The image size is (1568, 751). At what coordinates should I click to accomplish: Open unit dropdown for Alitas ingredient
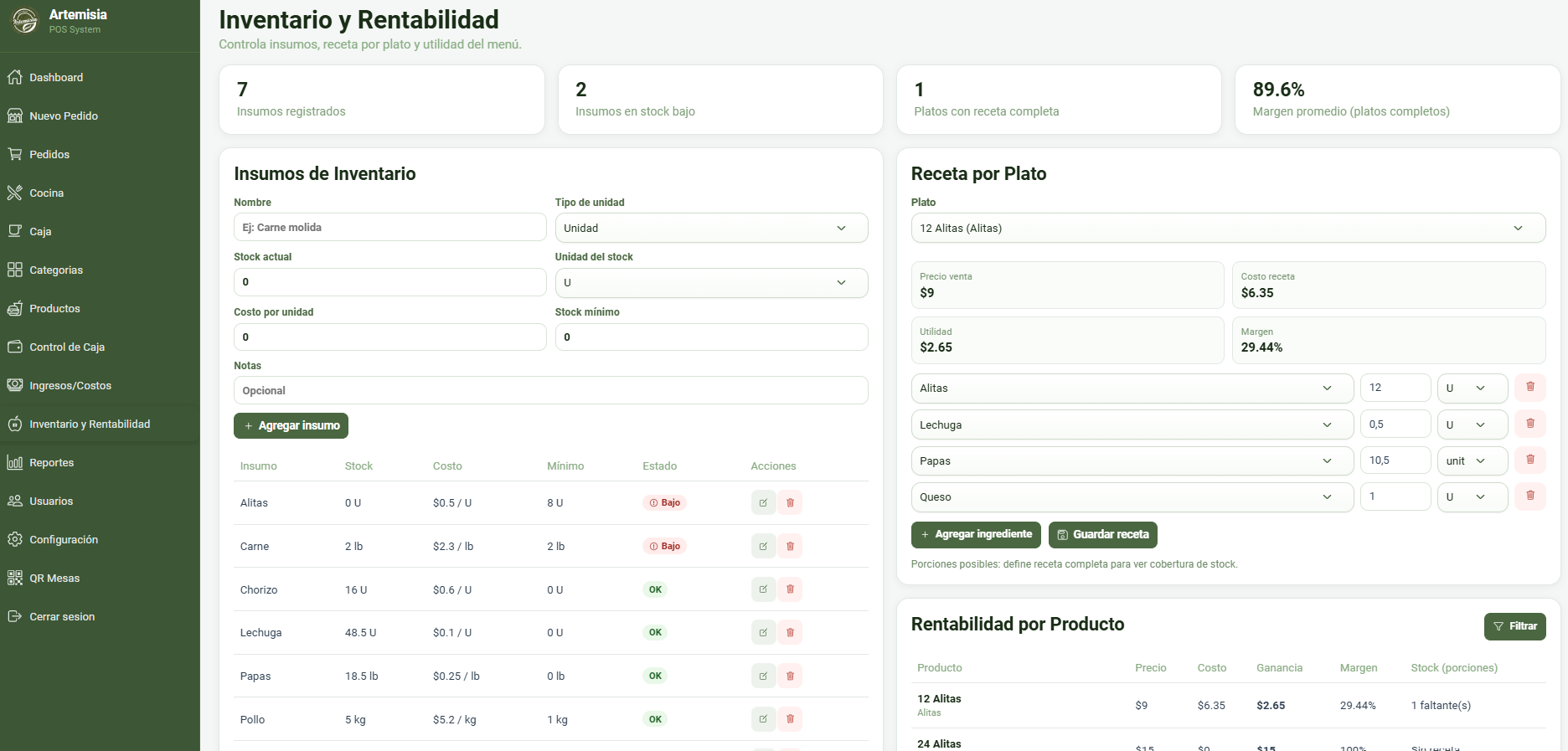[x=1473, y=388]
